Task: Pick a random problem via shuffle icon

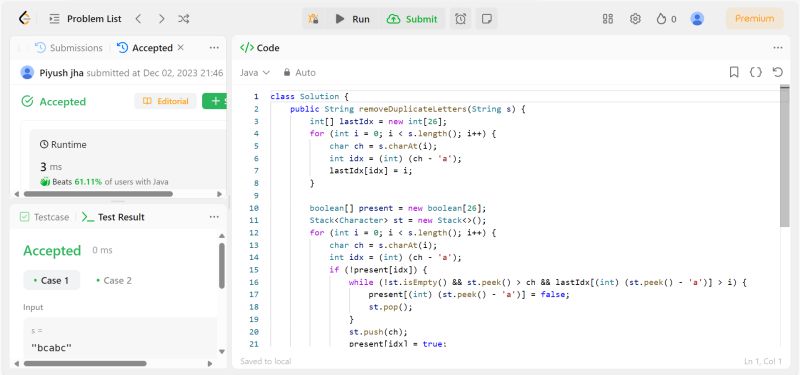Action: (x=184, y=19)
